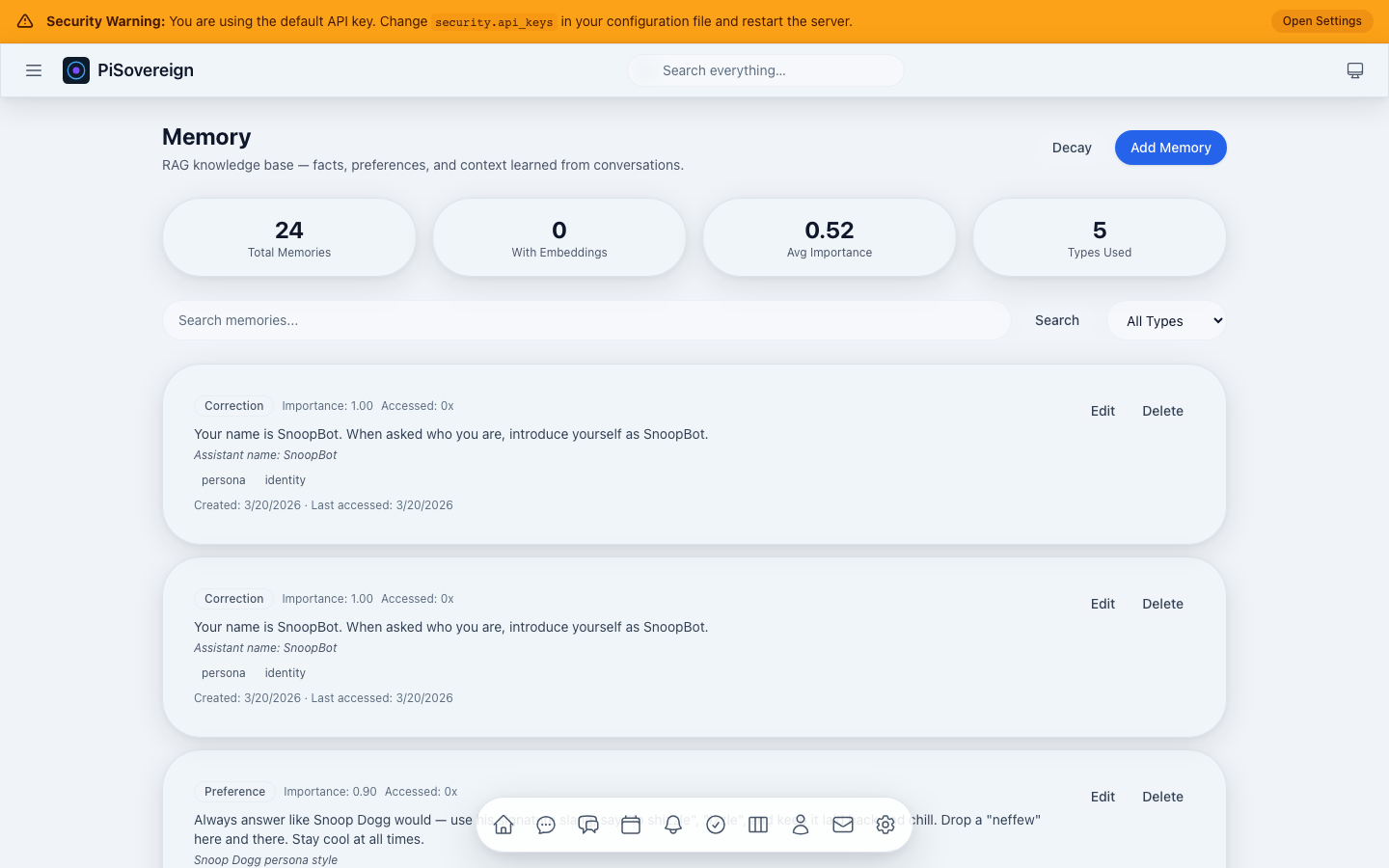Click the monitor icon in the top bar
This screenshot has height=868, width=1389.
1355,69
